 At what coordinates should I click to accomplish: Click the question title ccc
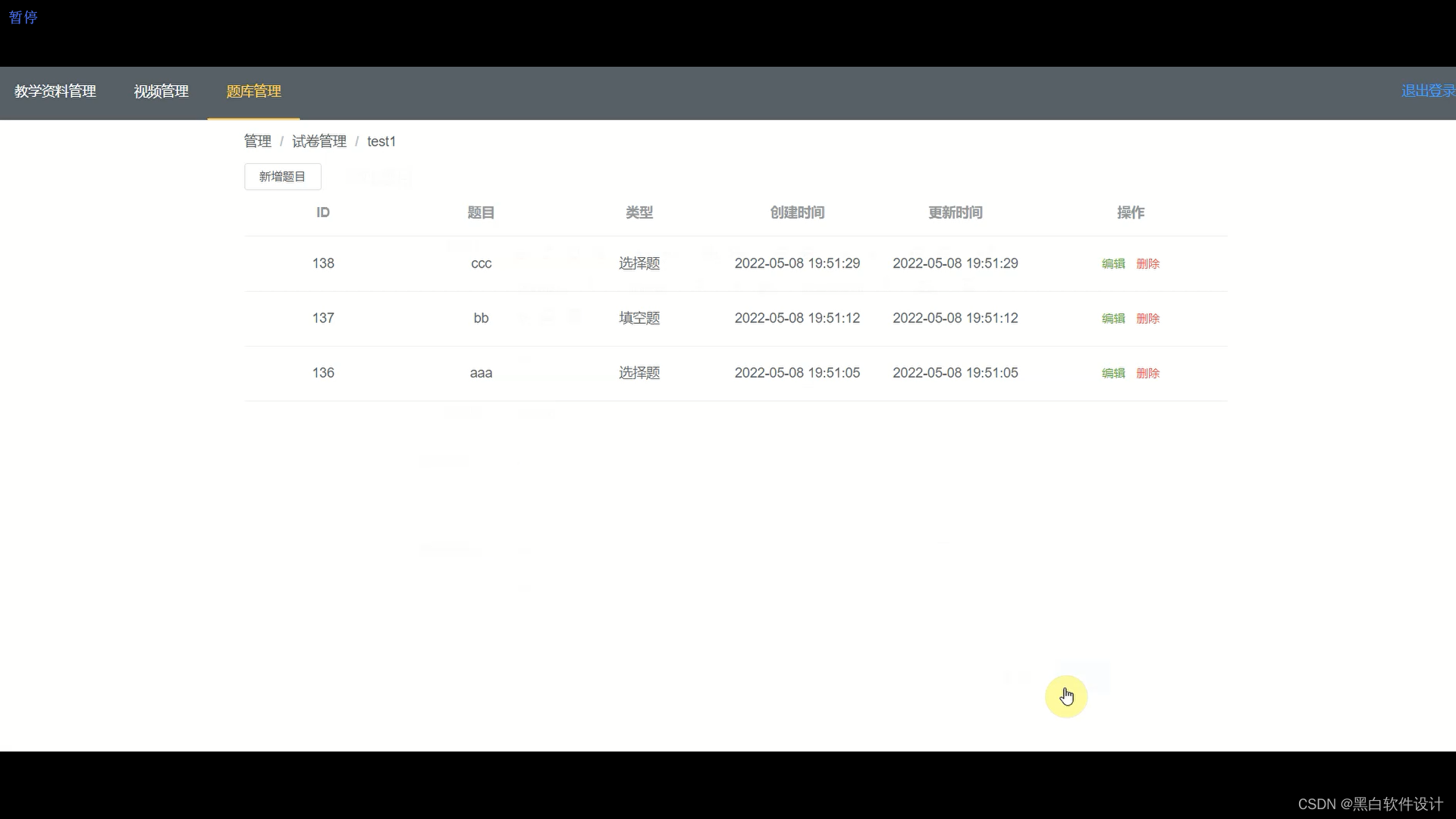pyautogui.click(x=482, y=264)
